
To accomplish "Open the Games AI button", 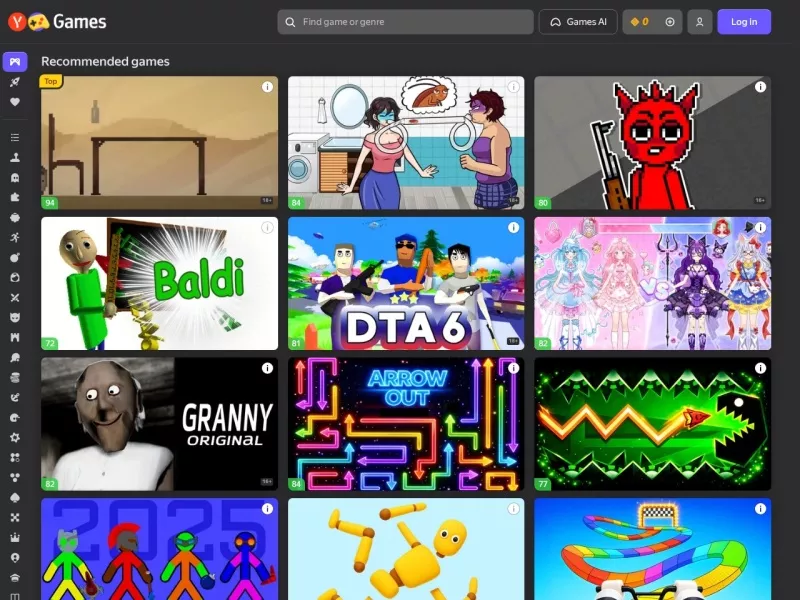I will (578, 22).
